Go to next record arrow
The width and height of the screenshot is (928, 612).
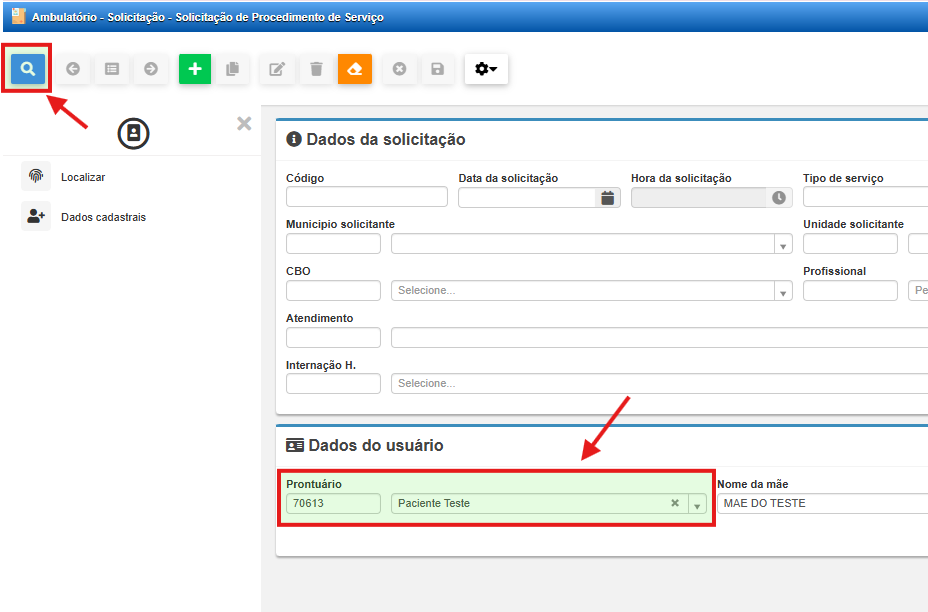[x=151, y=69]
